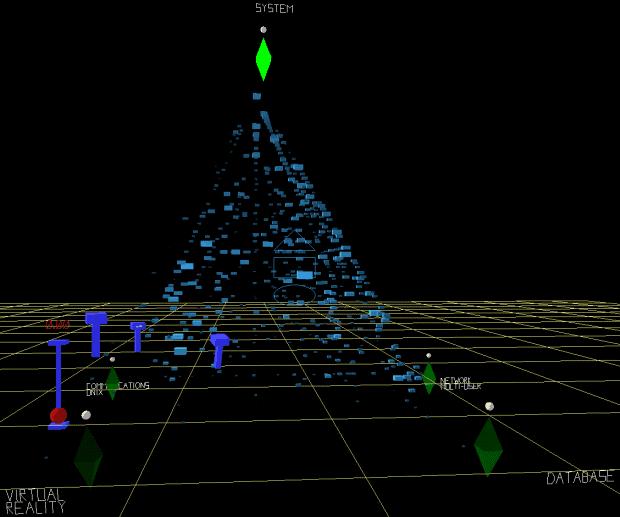Click the DATABASE text label
Image resolution: width=620 pixels, height=517 pixels.
(580, 478)
